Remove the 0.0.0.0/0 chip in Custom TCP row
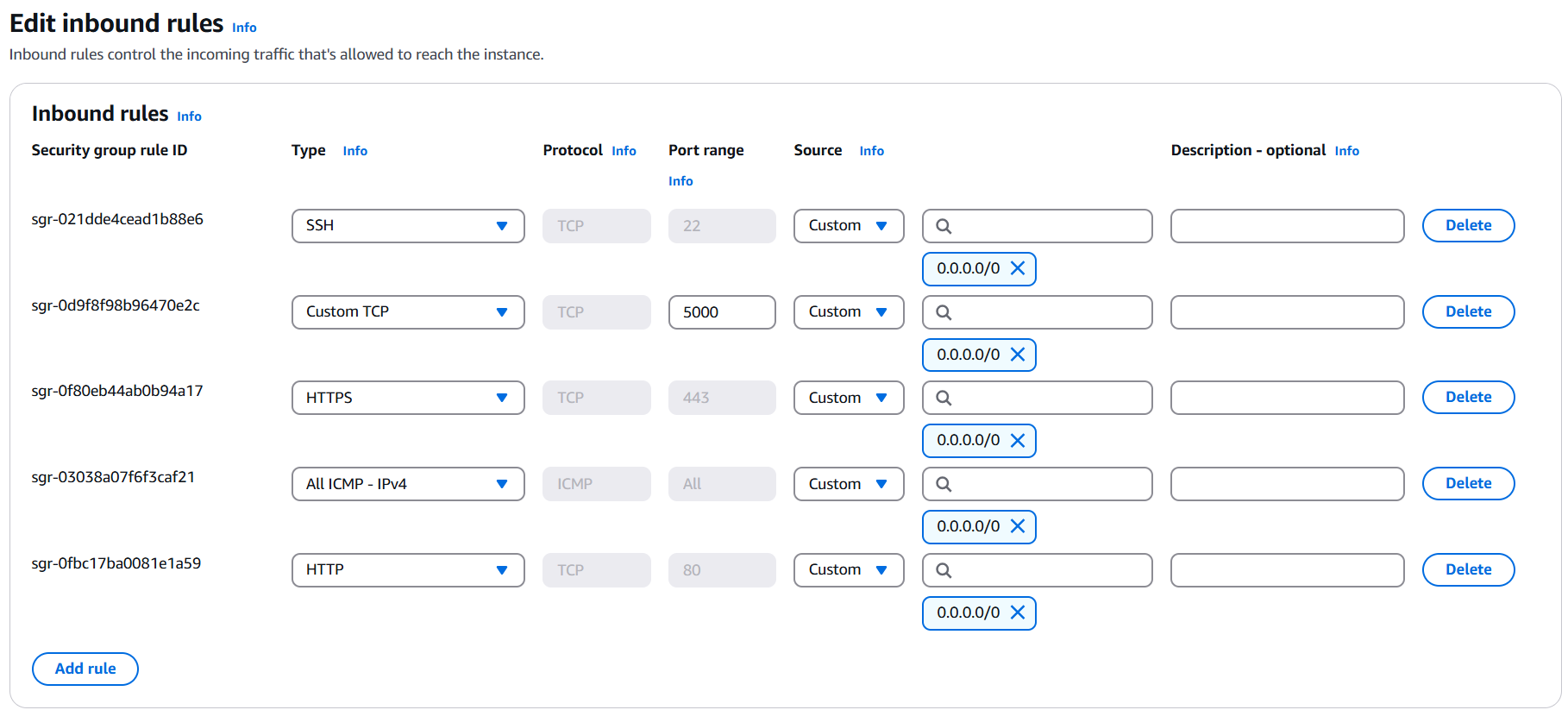1568x710 pixels. [x=1018, y=355]
